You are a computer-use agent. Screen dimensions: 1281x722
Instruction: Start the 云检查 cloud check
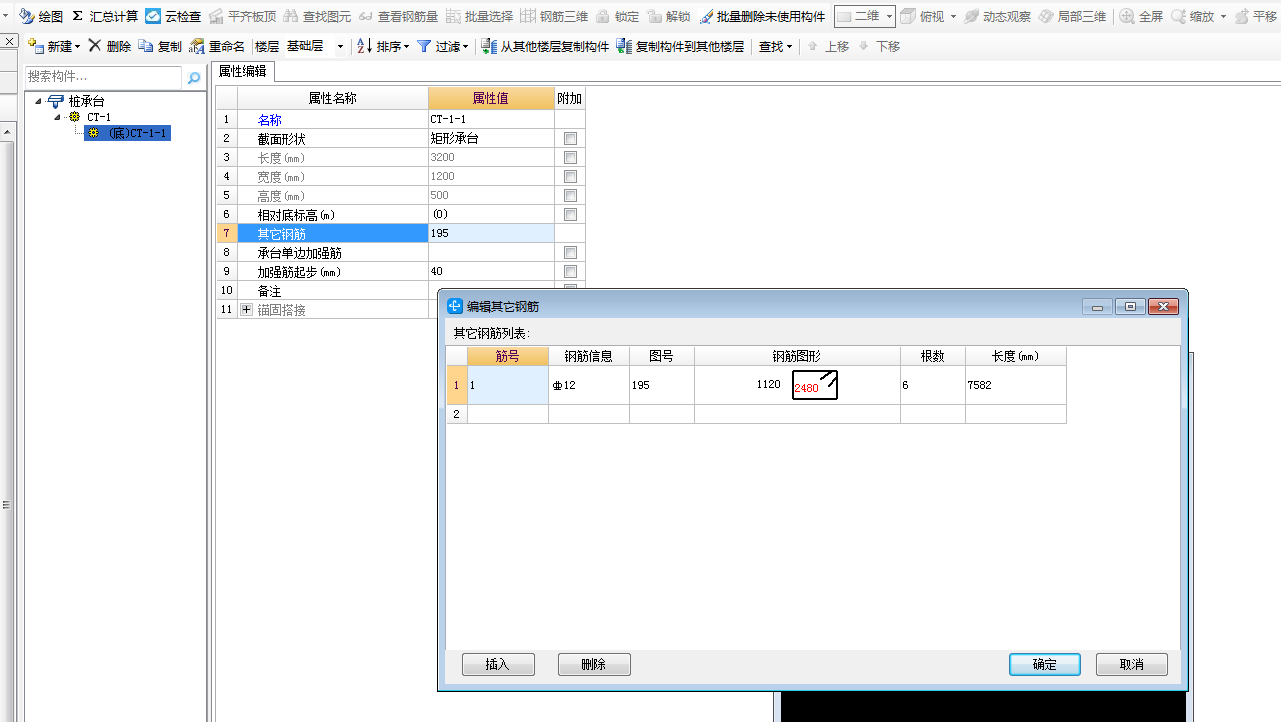tap(173, 17)
